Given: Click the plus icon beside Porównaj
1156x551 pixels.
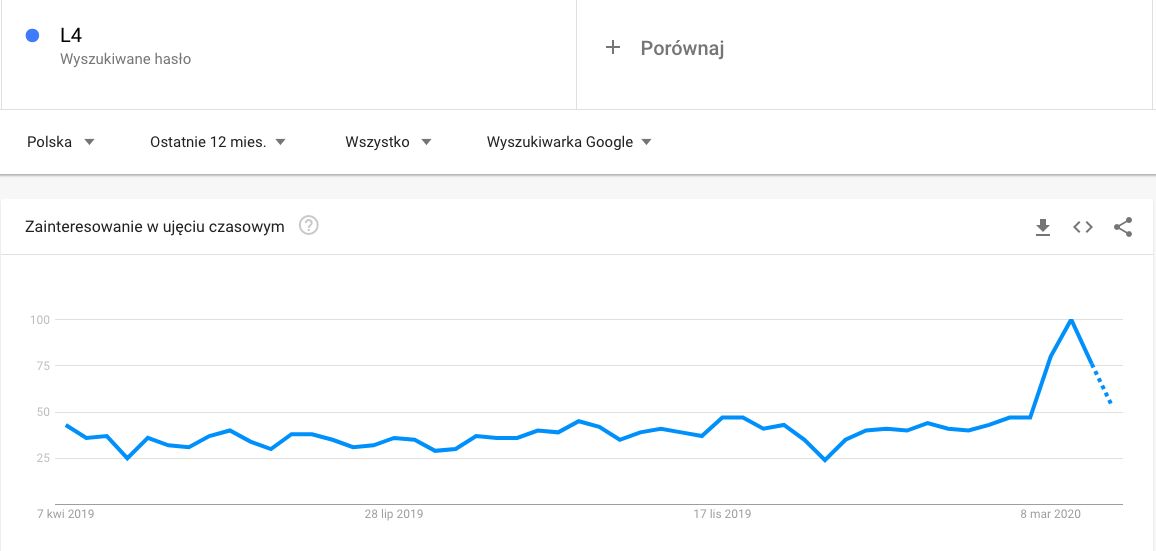Looking at the screenshot, I should [x=613, y=48].
